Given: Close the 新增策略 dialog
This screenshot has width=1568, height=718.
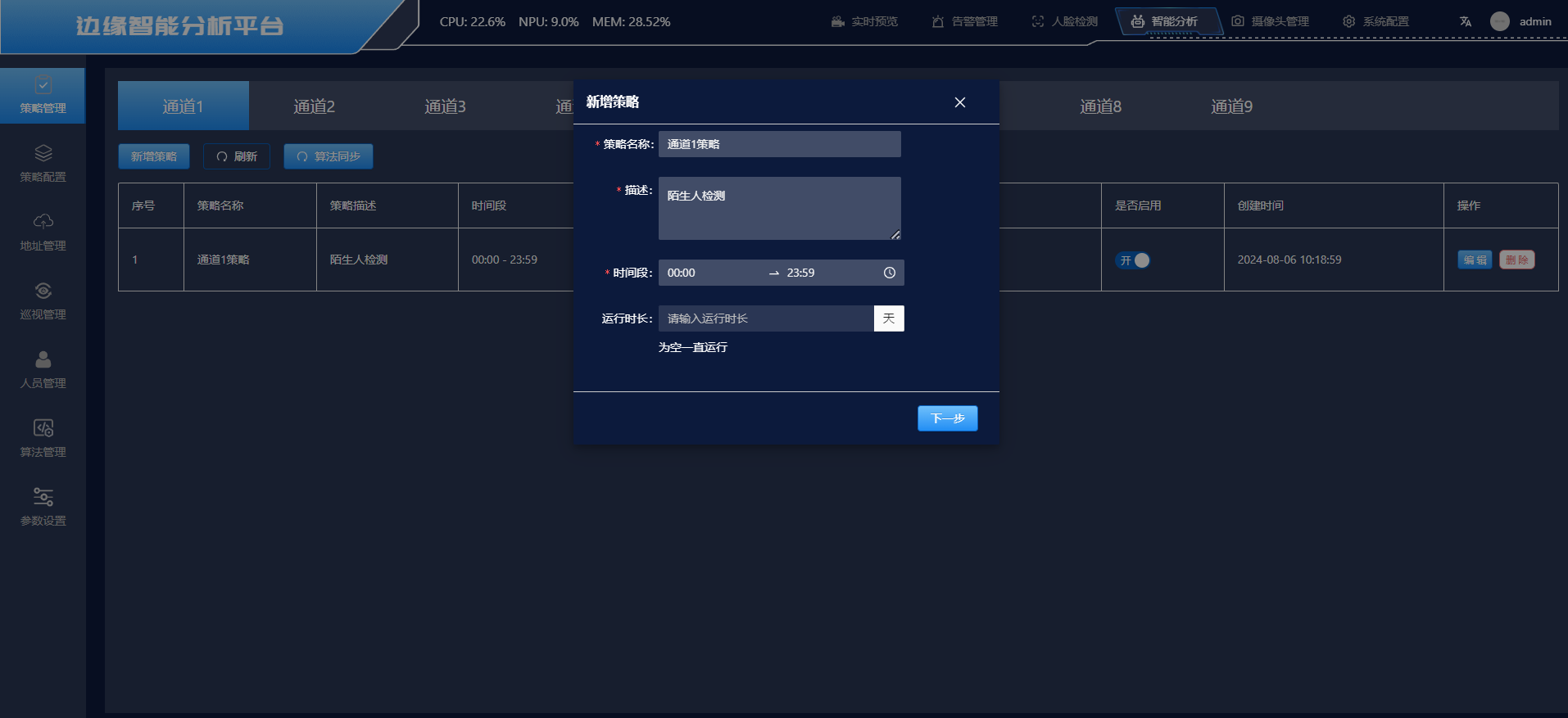Looking at the screenshot, I should (x=960, y=102).
